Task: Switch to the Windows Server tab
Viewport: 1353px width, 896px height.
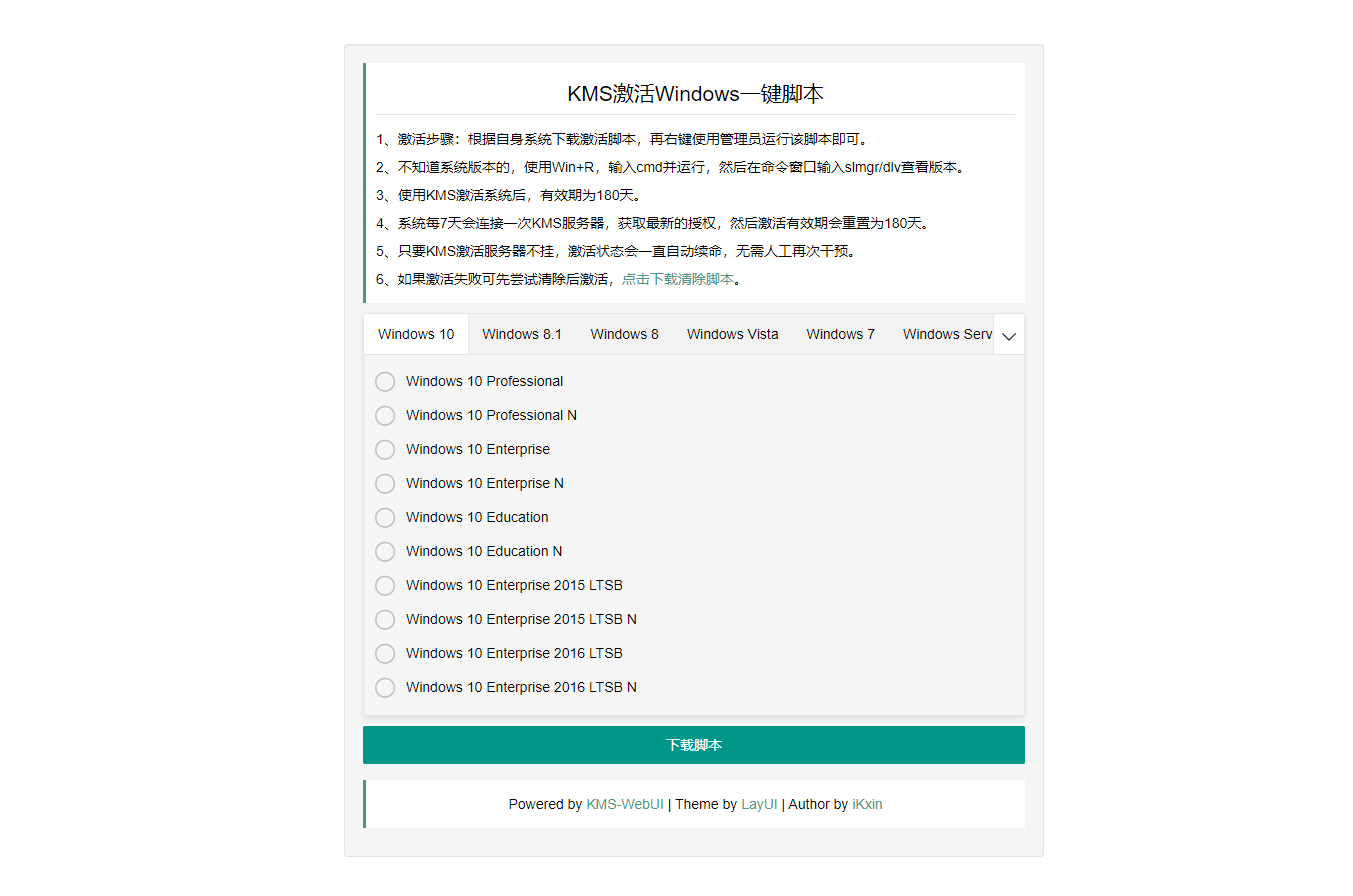Action: point(946,334)
